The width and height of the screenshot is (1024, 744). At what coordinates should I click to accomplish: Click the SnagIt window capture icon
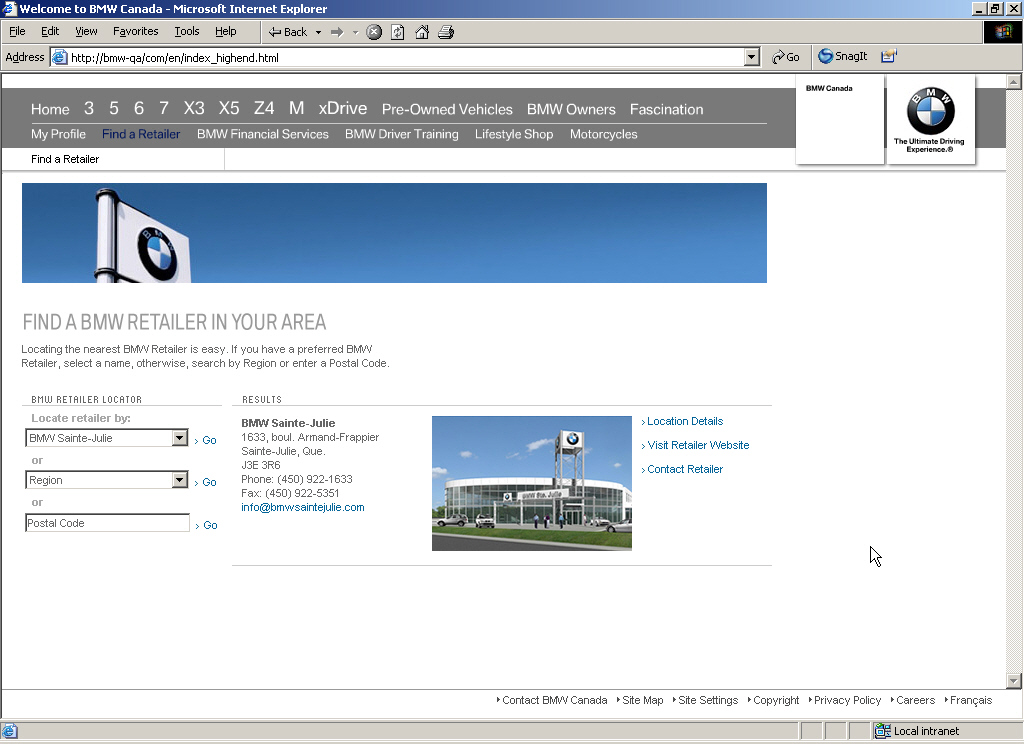point(889,56)
